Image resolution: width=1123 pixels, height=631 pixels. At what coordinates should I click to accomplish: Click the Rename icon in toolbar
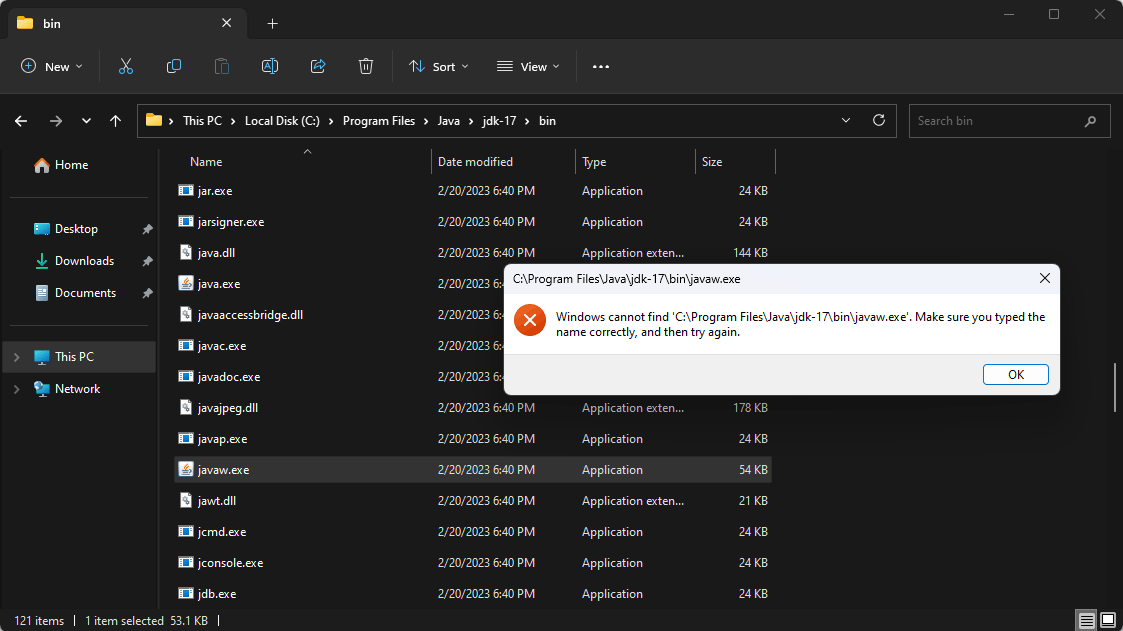pos(270,66)
